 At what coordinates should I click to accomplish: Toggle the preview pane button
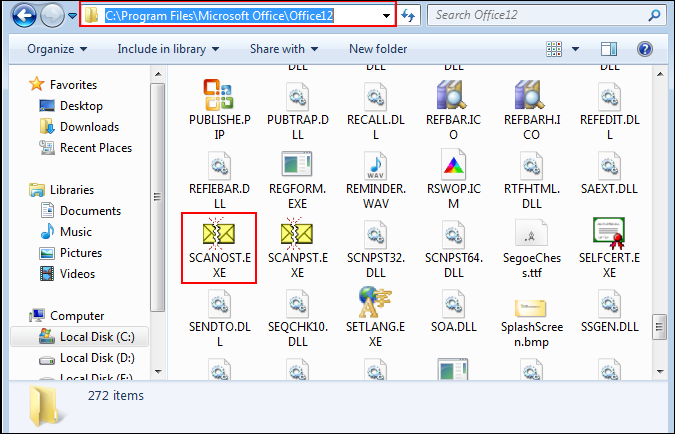609,49
